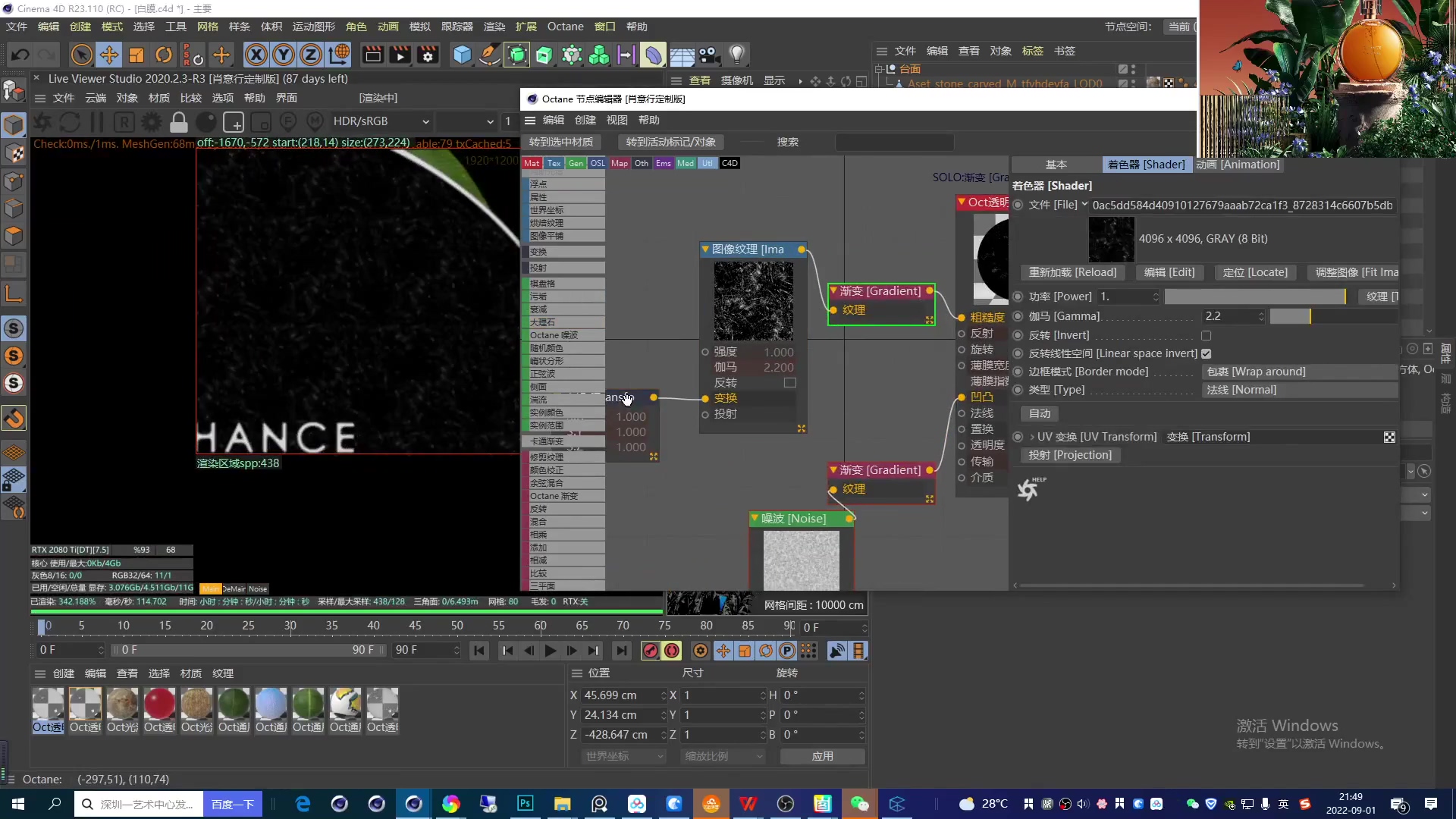Toggle the Mat node filter
Image resolution: width=1456 pixels, height=819 pixels.
coord(532,163)
